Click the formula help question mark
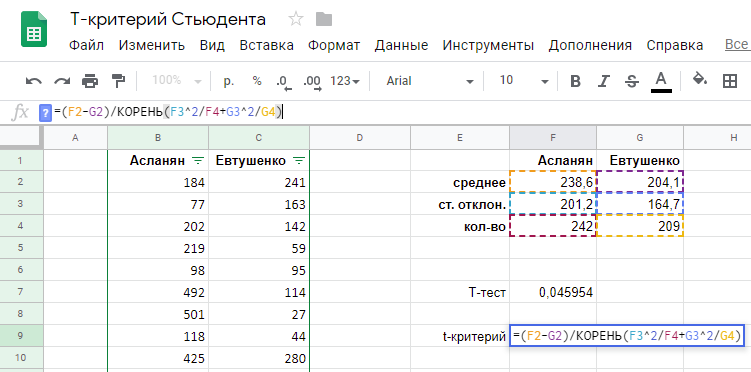 pyautogui.click(x=45, y=113)
